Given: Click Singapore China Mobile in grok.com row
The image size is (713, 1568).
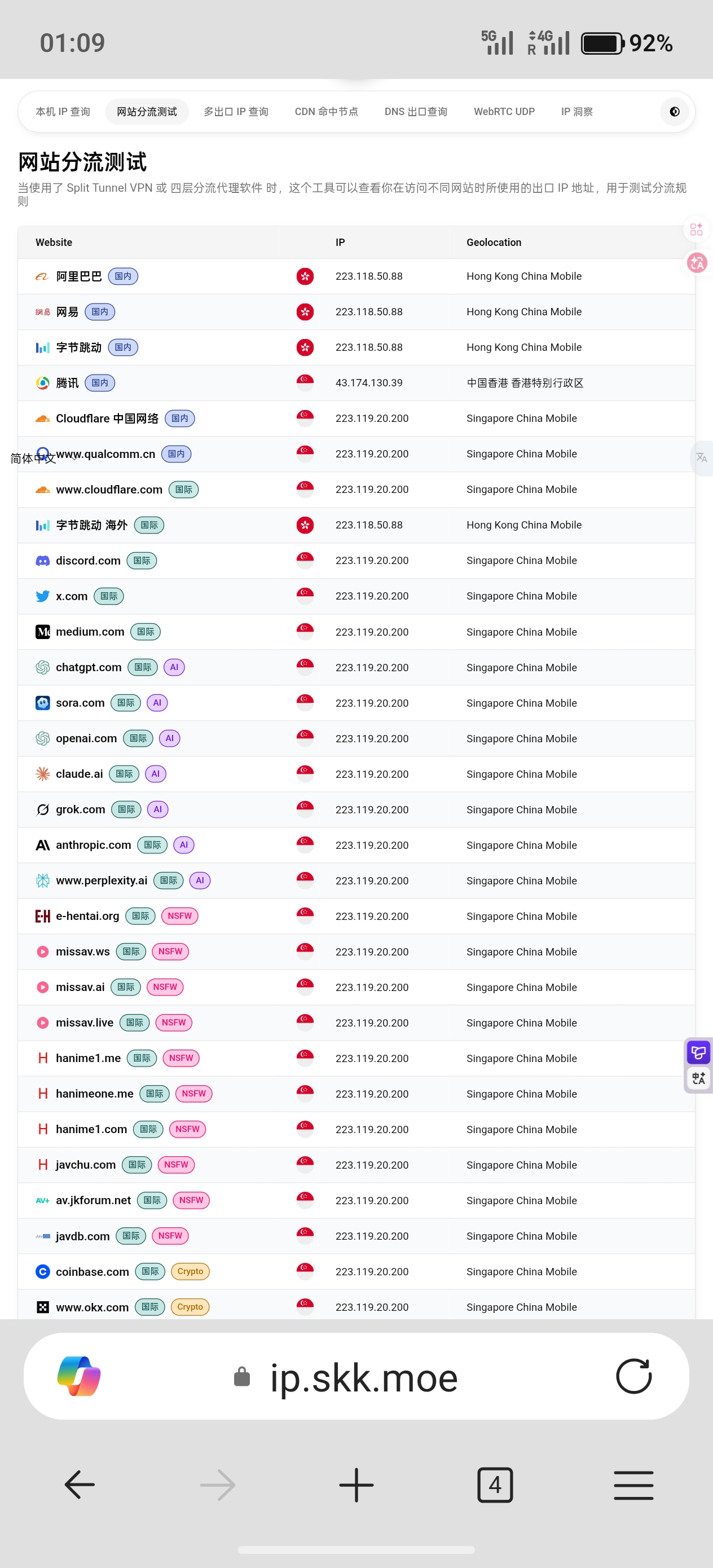Looking at the screenshot, I should tap(522, 809).
